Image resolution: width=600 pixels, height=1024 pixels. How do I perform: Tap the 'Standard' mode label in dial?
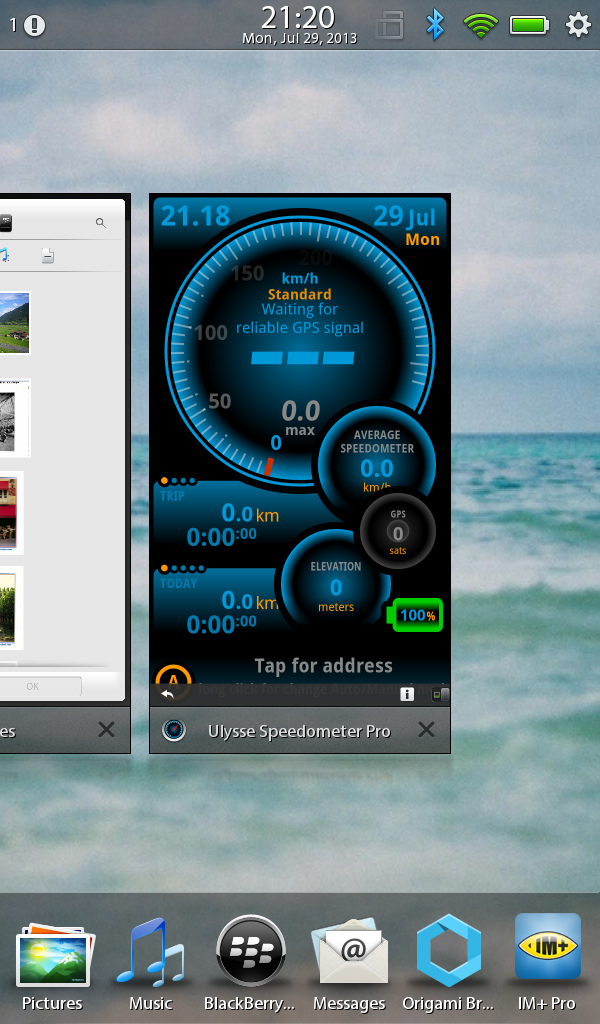point(300,294)
